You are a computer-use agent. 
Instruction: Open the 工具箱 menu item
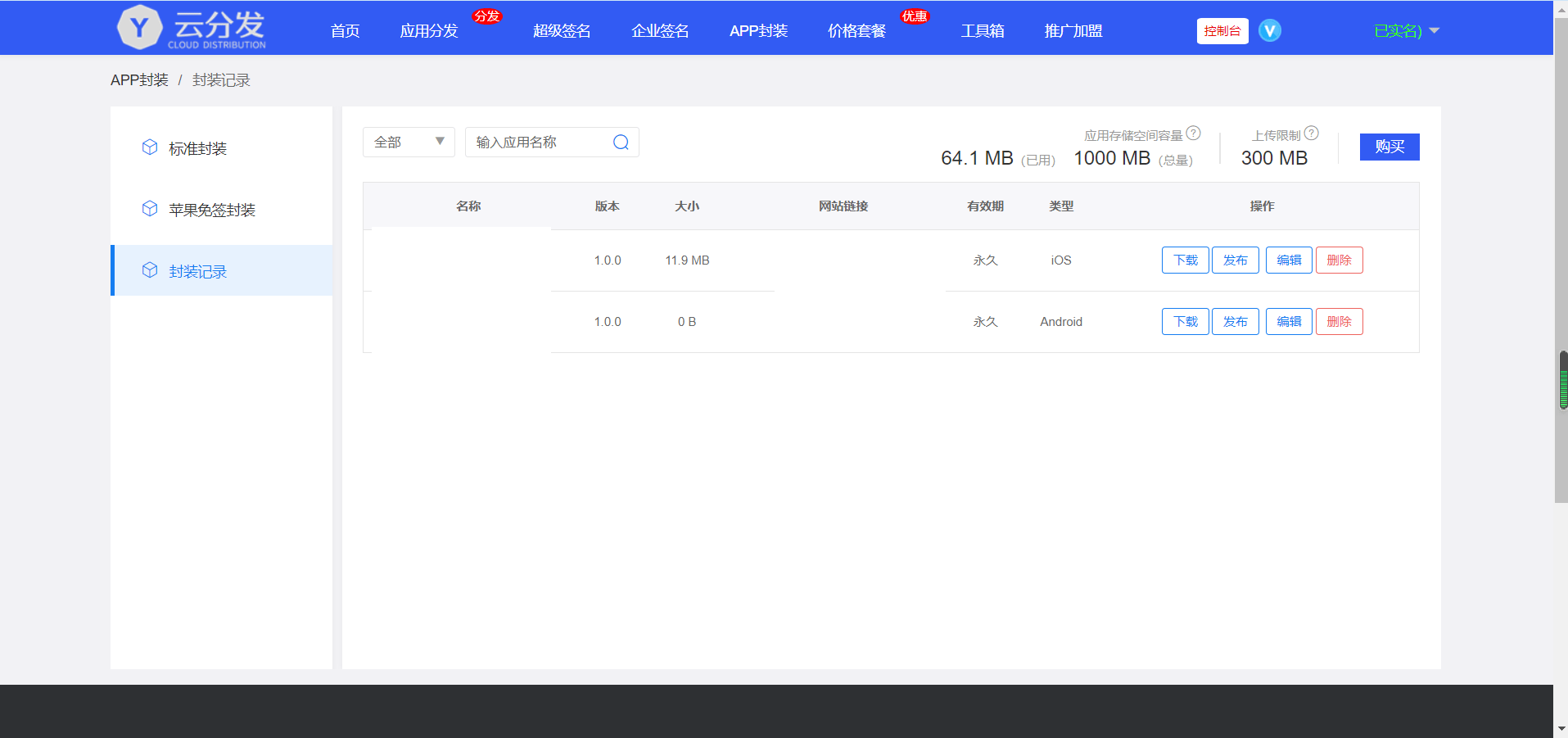pyautogui.click(x=983, y=31)
